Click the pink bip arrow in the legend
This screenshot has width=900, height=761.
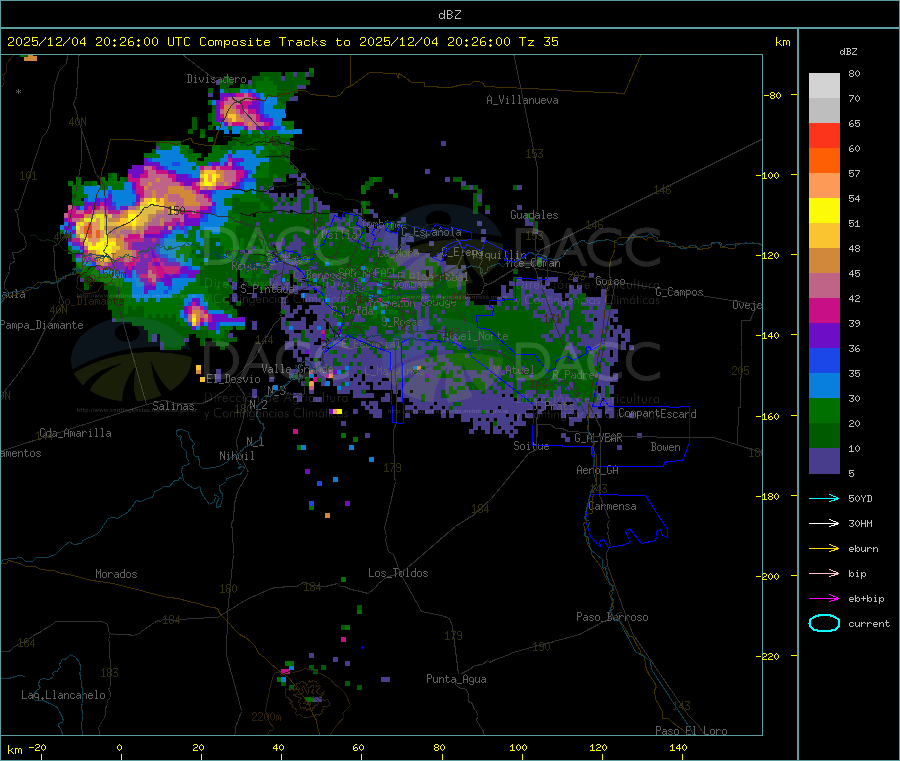(x=824, y=573)
